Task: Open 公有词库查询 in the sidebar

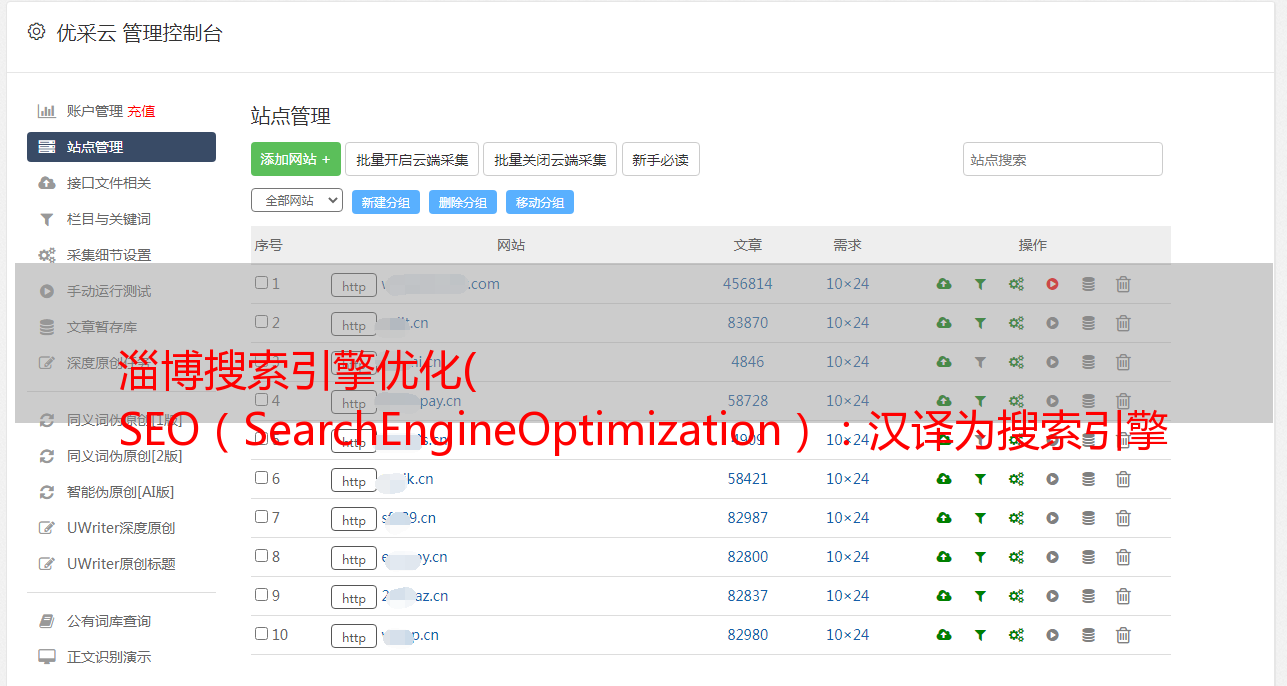Action: click(x=109, y=621)
